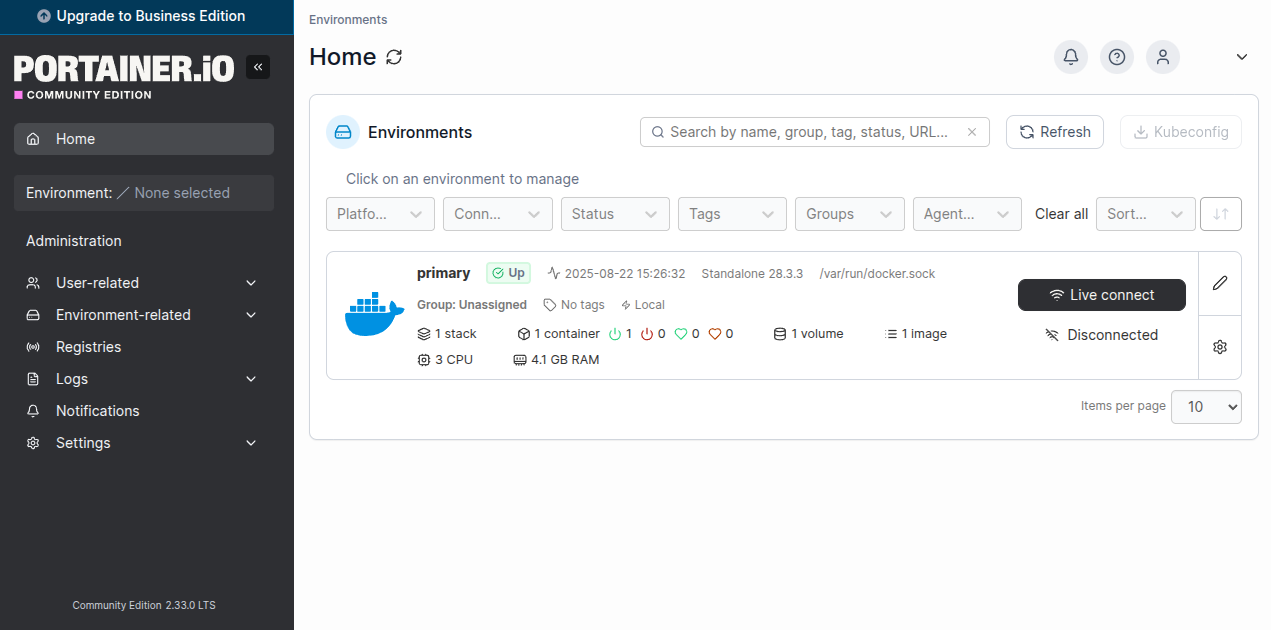Click the Refresh button

click(1055, 132)
